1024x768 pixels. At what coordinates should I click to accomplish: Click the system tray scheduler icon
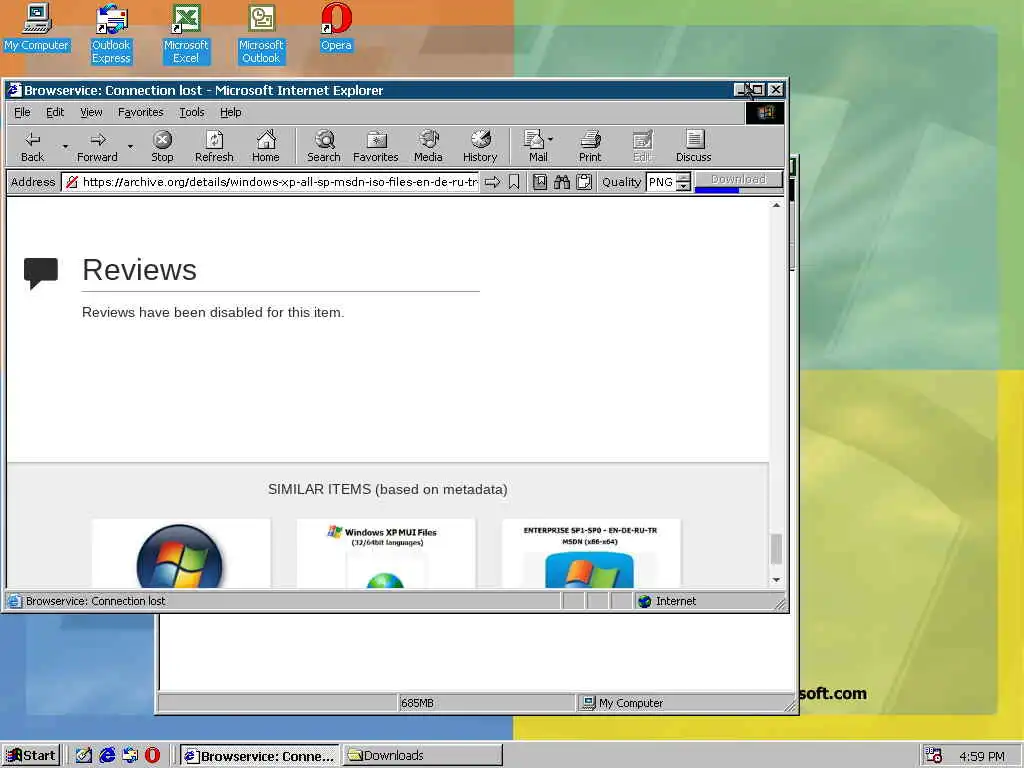(x=934, y=756)
